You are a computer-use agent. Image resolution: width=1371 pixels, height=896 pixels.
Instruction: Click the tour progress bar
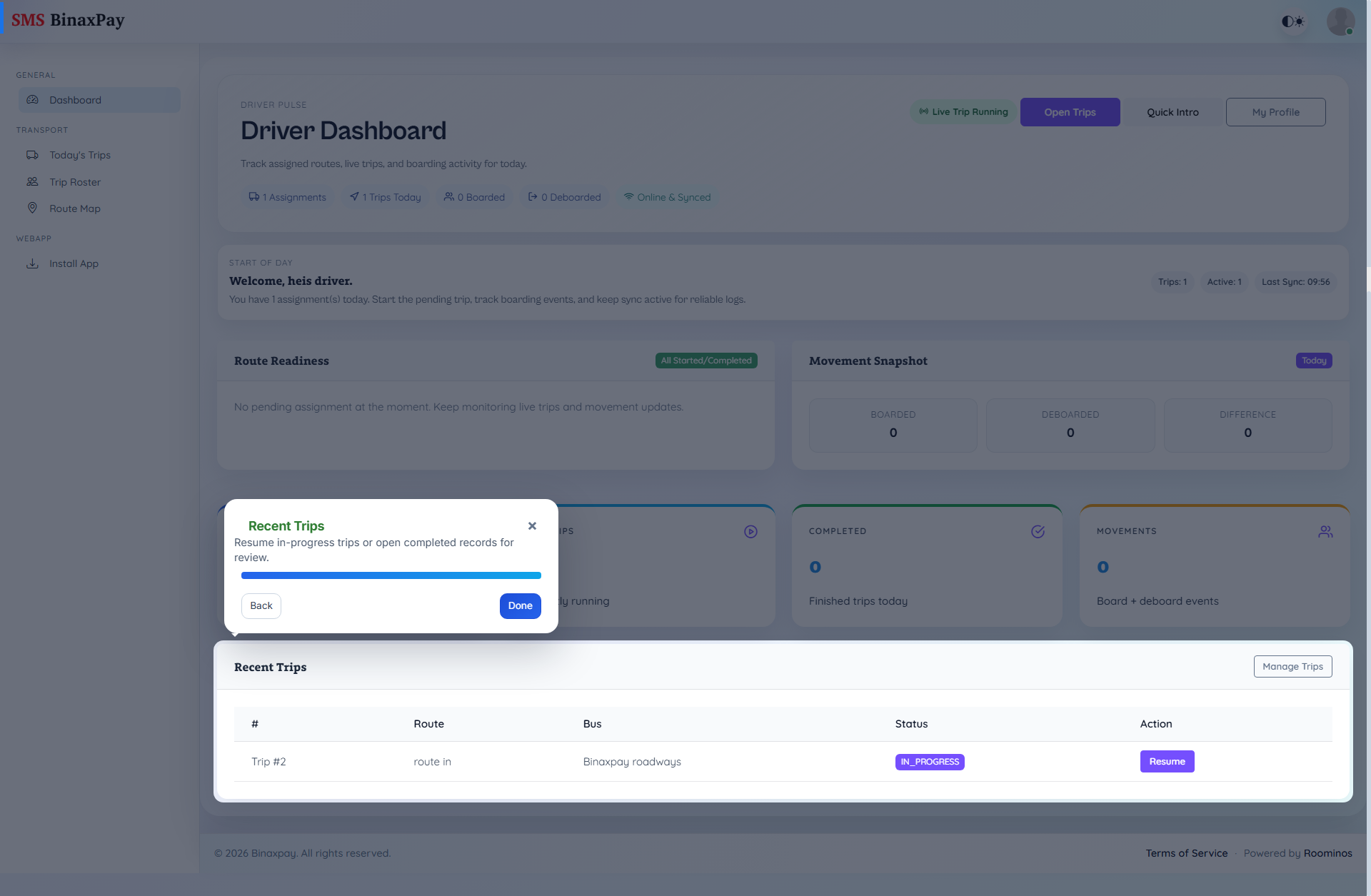(391, 575)
